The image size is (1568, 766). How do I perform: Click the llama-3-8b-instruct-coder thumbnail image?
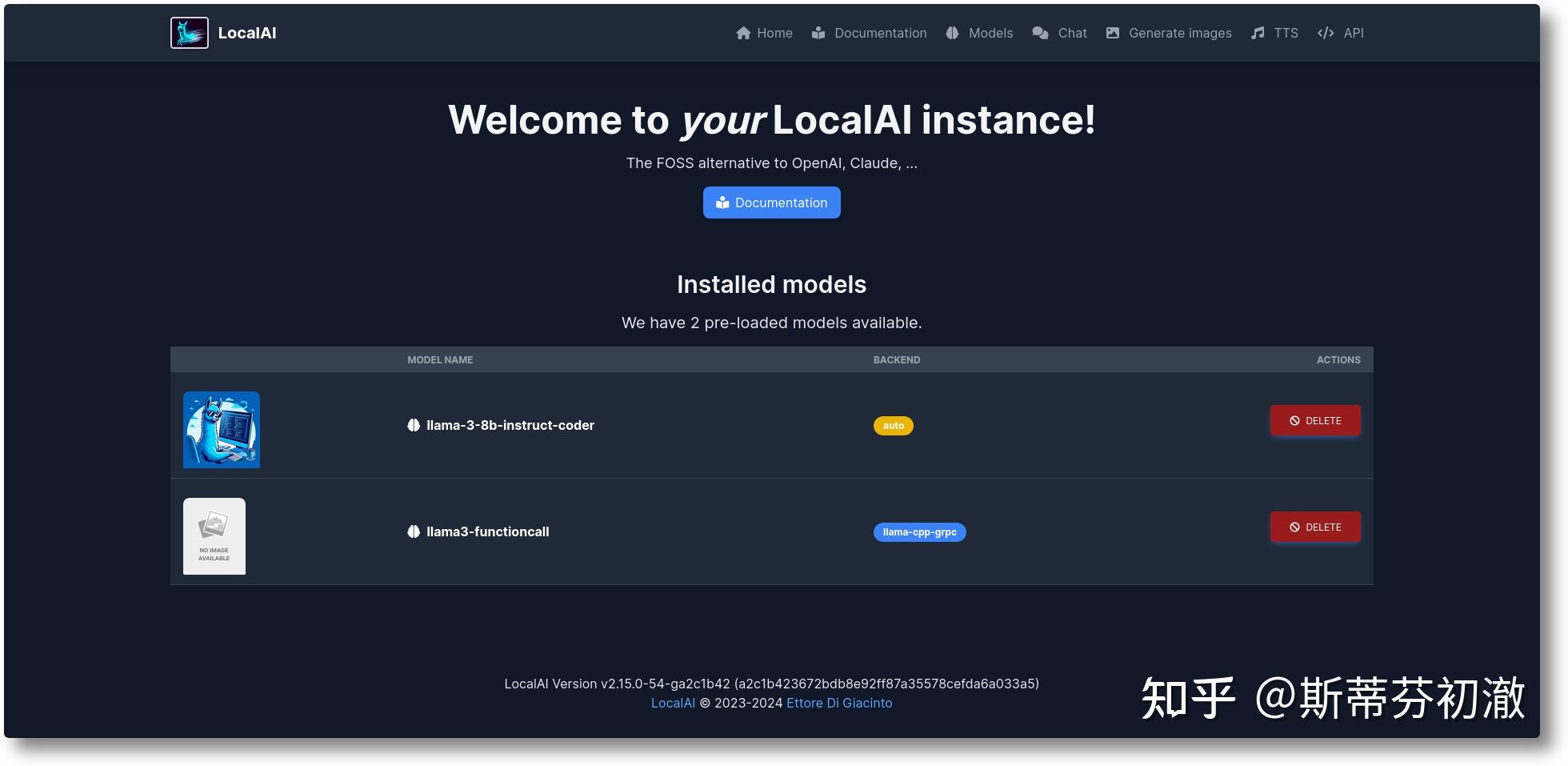[221, 429]
